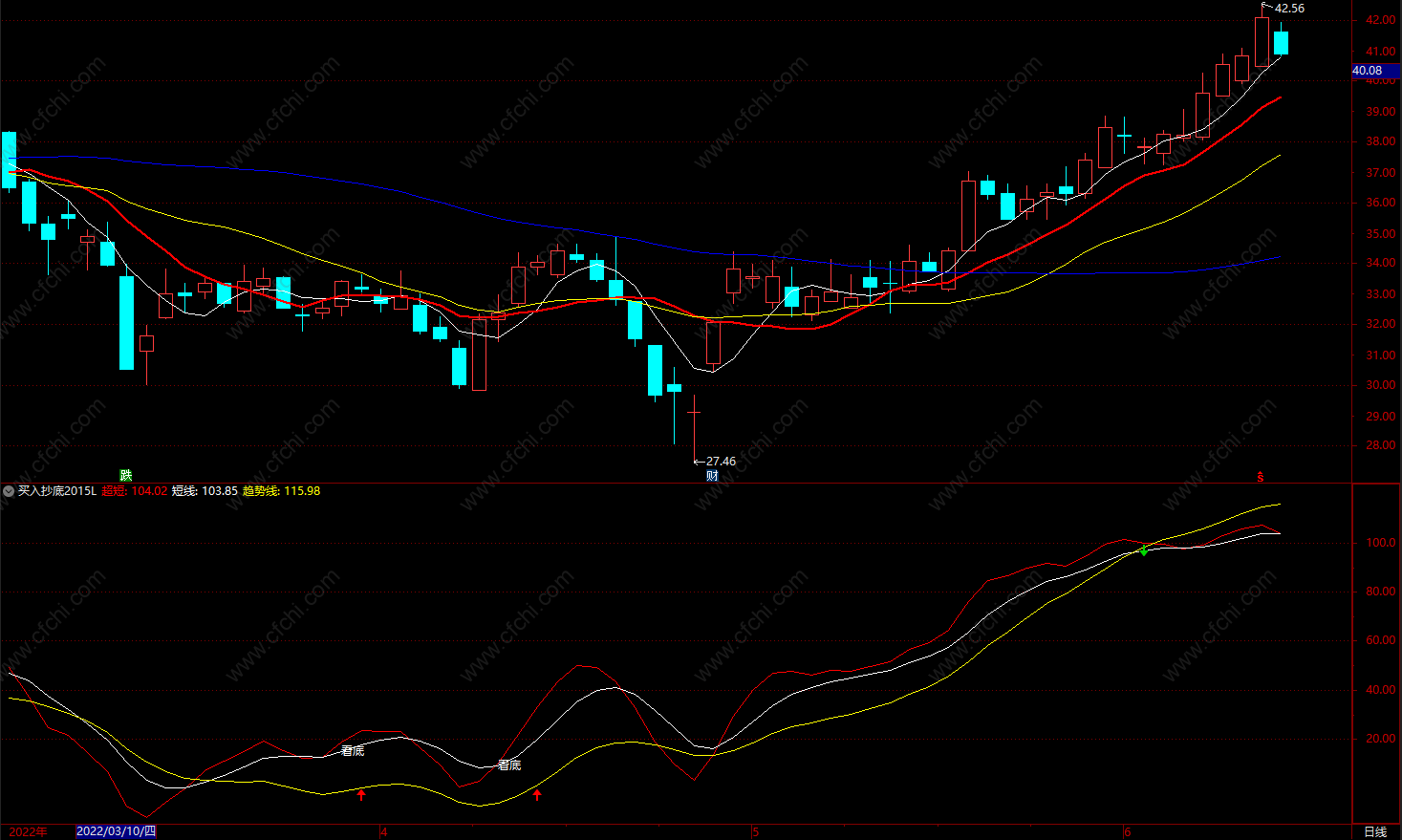1402x840 pixels.
Task: Click month 5 marker on time axis
Action: 755,831
